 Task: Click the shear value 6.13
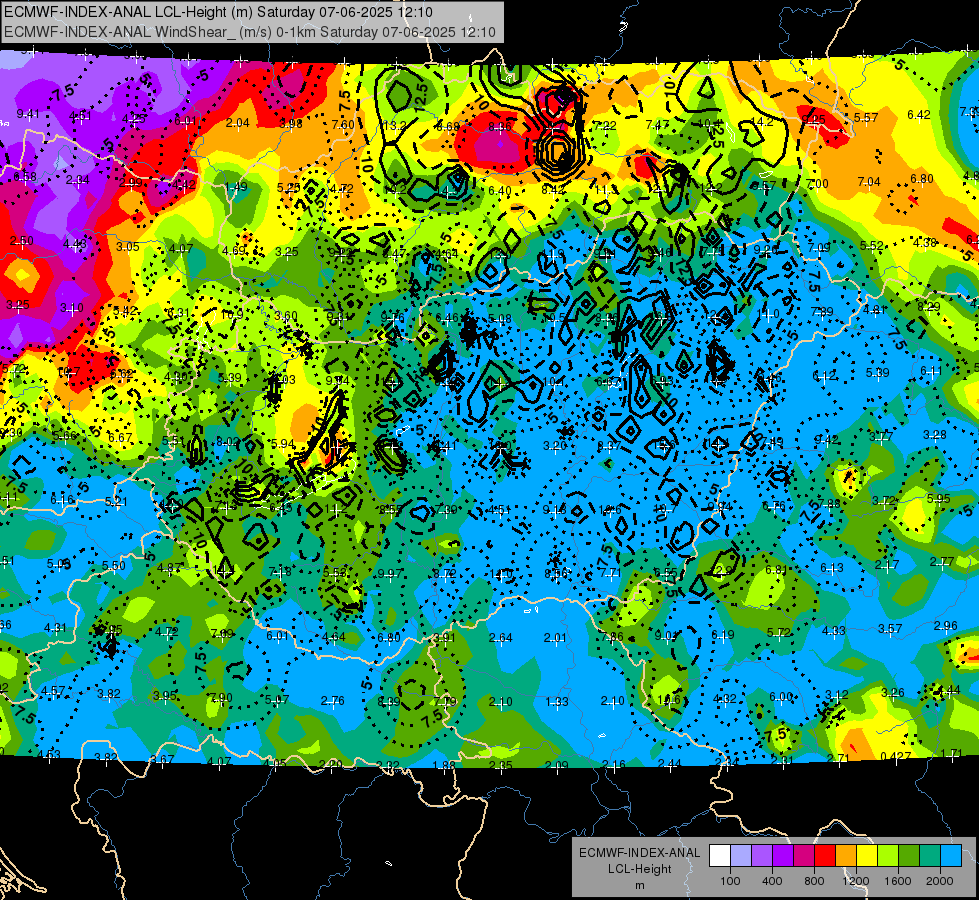832,567
